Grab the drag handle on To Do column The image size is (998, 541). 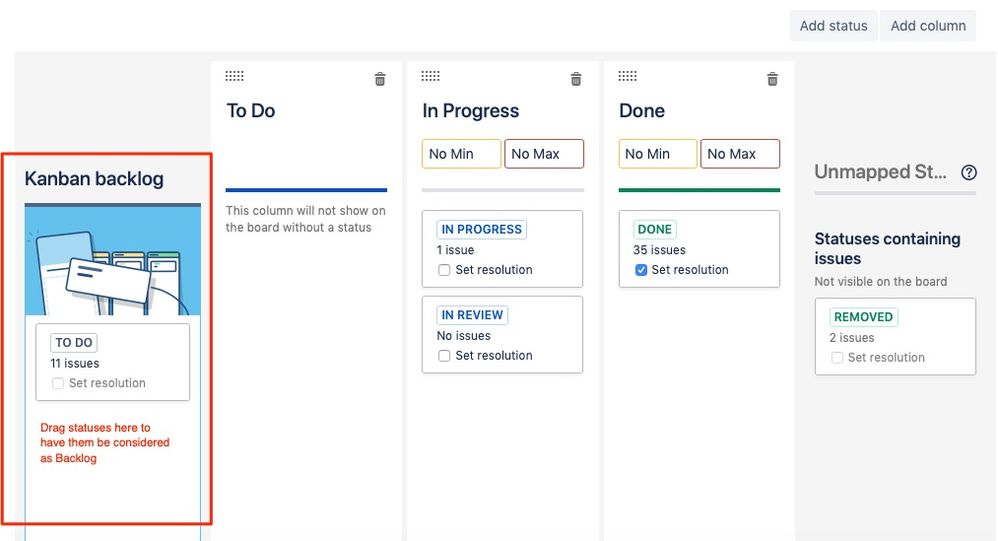(x=234, y=76)
